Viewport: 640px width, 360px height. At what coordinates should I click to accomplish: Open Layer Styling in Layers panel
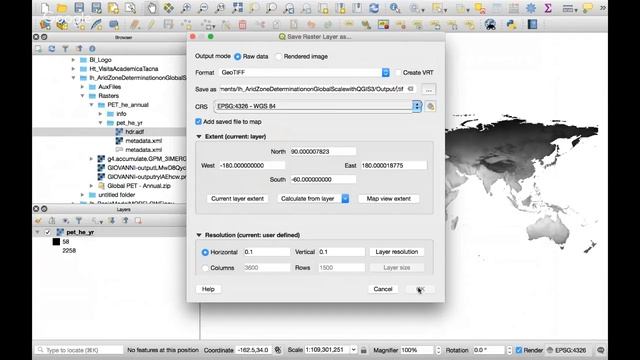coord(38,220)
